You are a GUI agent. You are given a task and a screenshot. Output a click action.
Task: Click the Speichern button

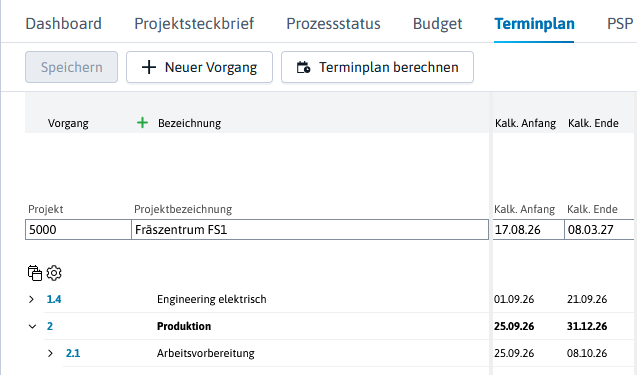point(72,67)
